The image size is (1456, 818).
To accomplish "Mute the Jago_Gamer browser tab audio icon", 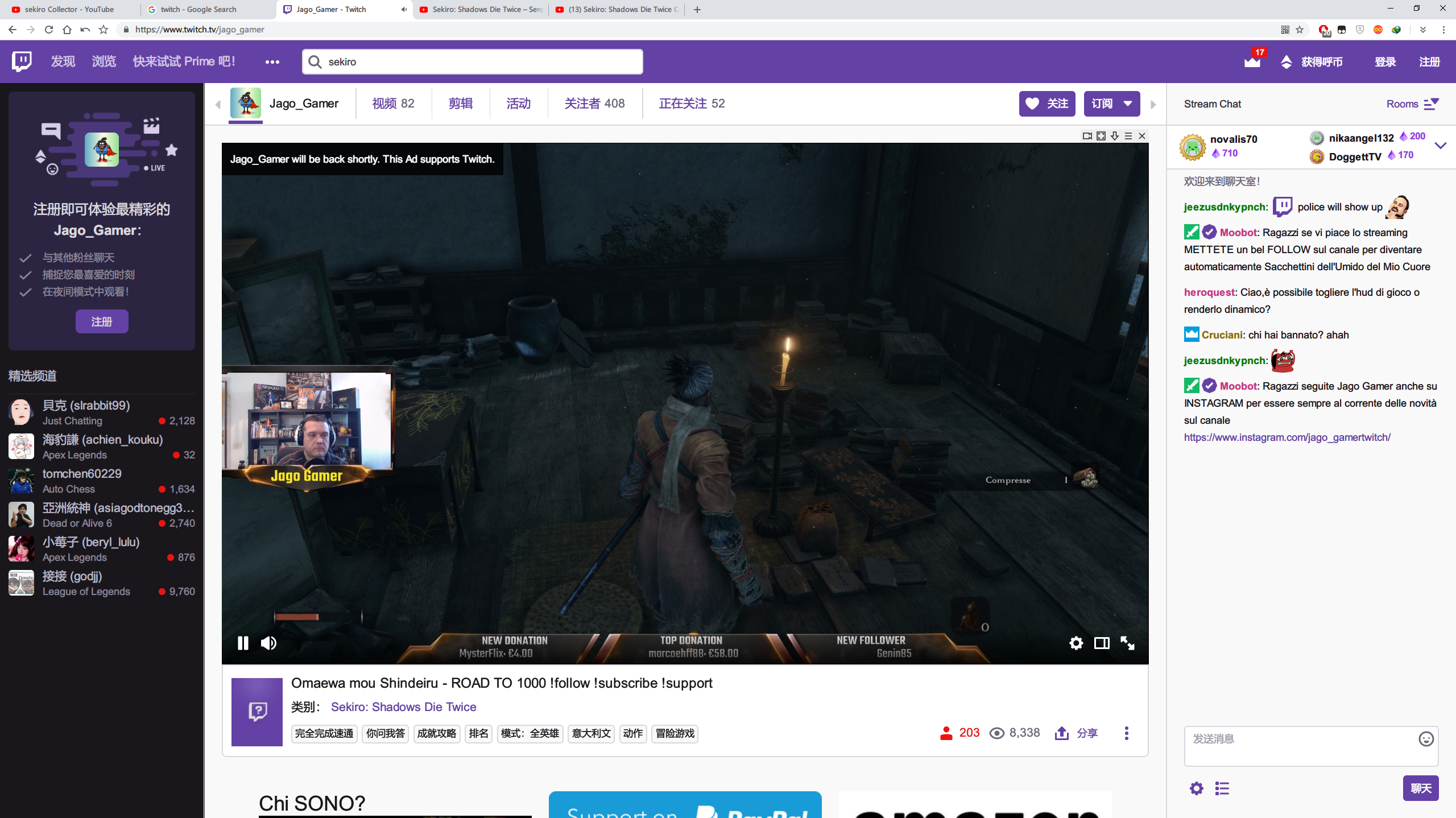I will coord(404,9).
